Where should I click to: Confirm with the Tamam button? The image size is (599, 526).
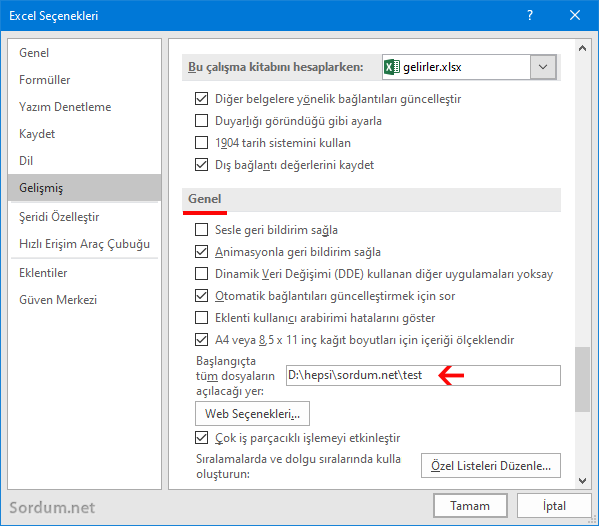[x=470, y=506]
